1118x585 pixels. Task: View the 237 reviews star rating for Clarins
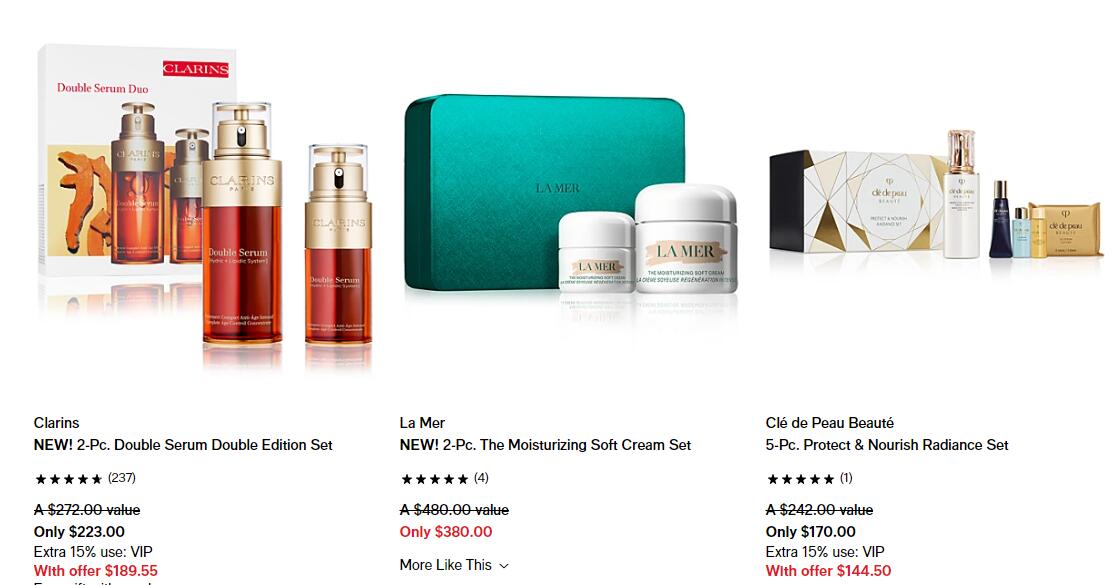pyautogui.click(x=85, y=479)
